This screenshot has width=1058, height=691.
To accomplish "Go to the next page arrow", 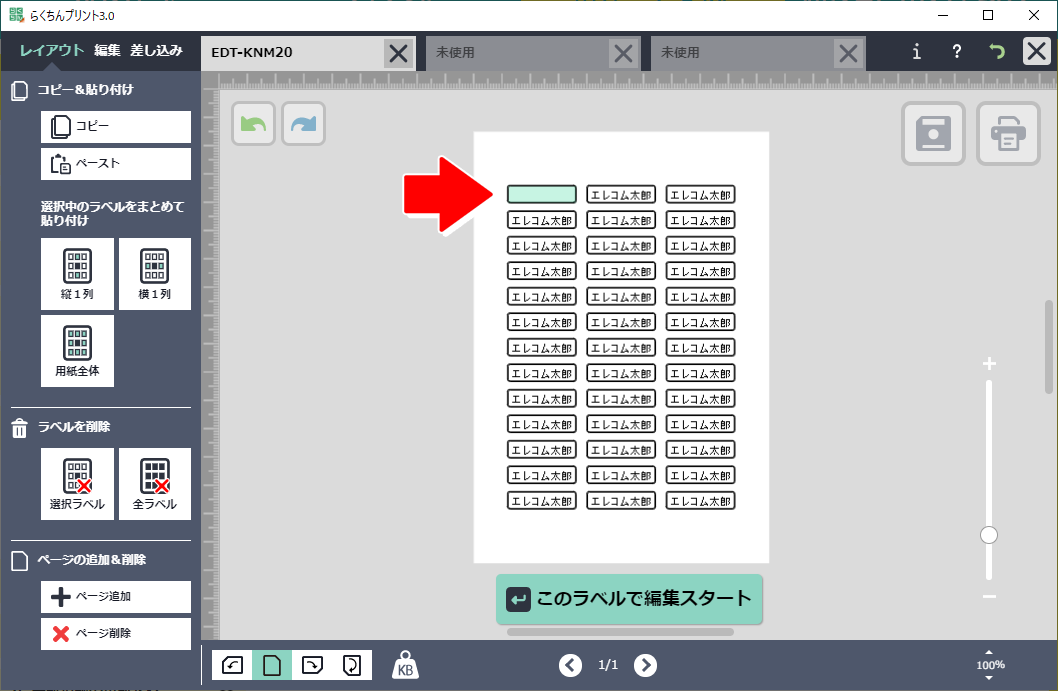I will pos(645,665).
